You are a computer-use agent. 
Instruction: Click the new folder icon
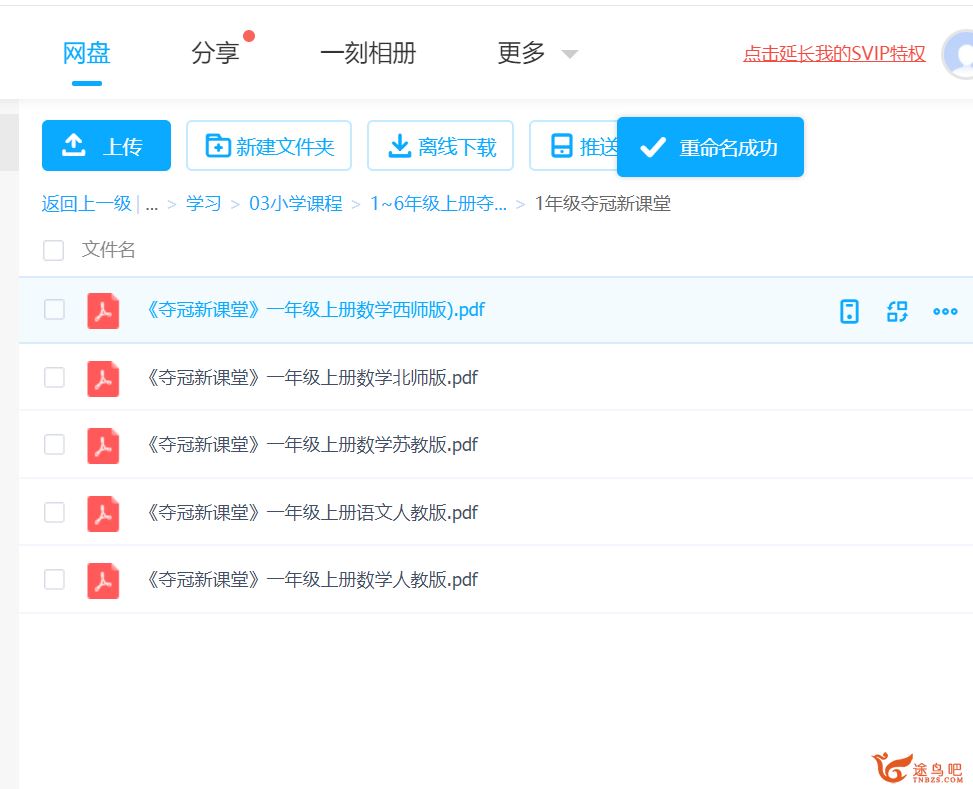[x=218, y=145]
